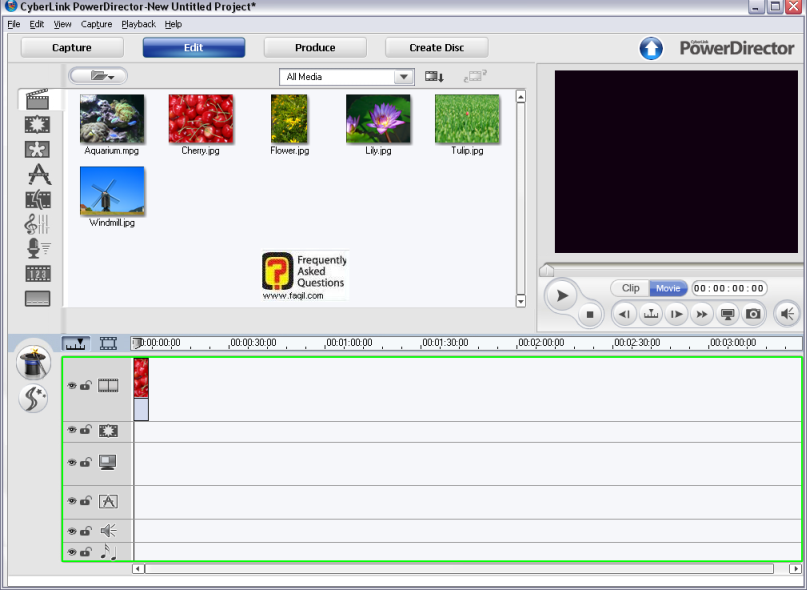
Task: Open the Subtitle Room icon
Action: [38, 299]
